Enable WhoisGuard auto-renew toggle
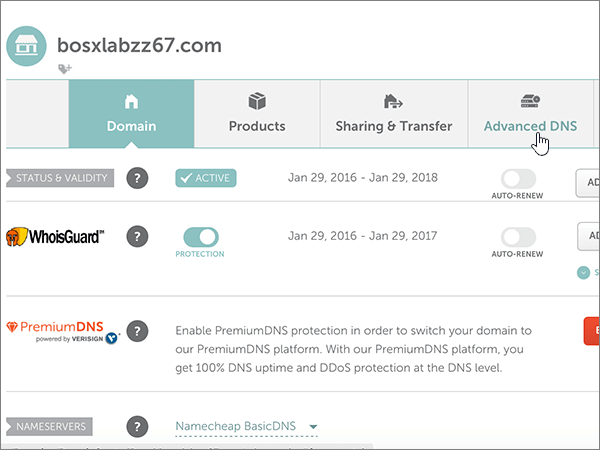600x450 pixels. click(517, 237)
